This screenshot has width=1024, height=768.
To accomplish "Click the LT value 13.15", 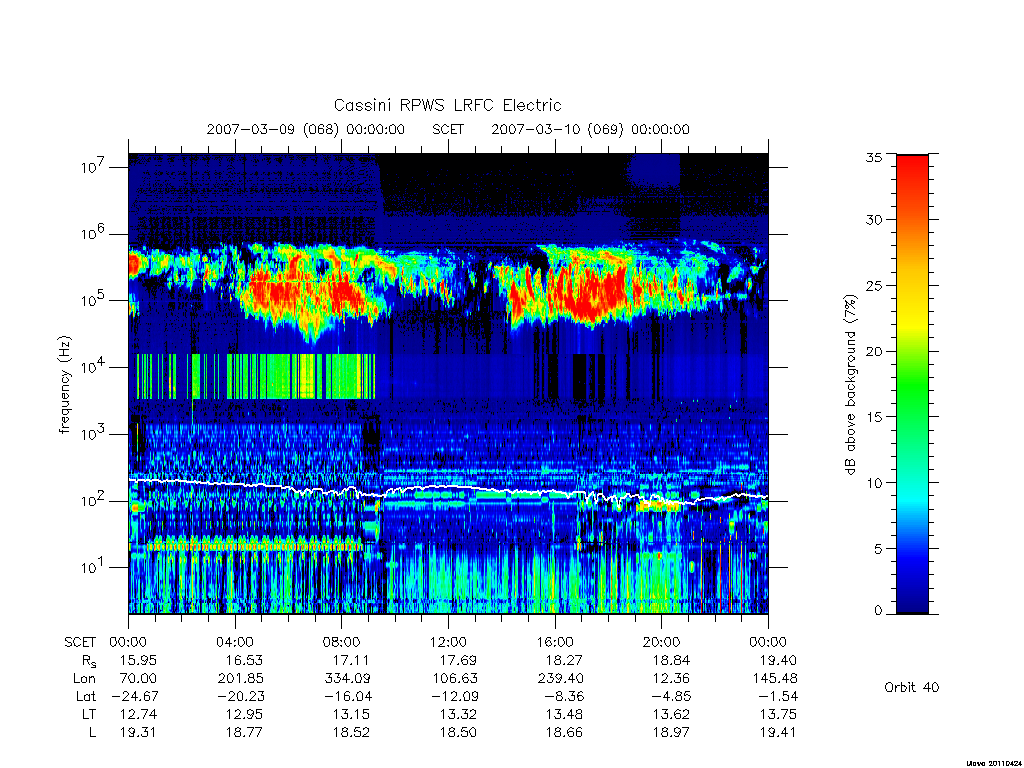I will (x=351, y=714).
